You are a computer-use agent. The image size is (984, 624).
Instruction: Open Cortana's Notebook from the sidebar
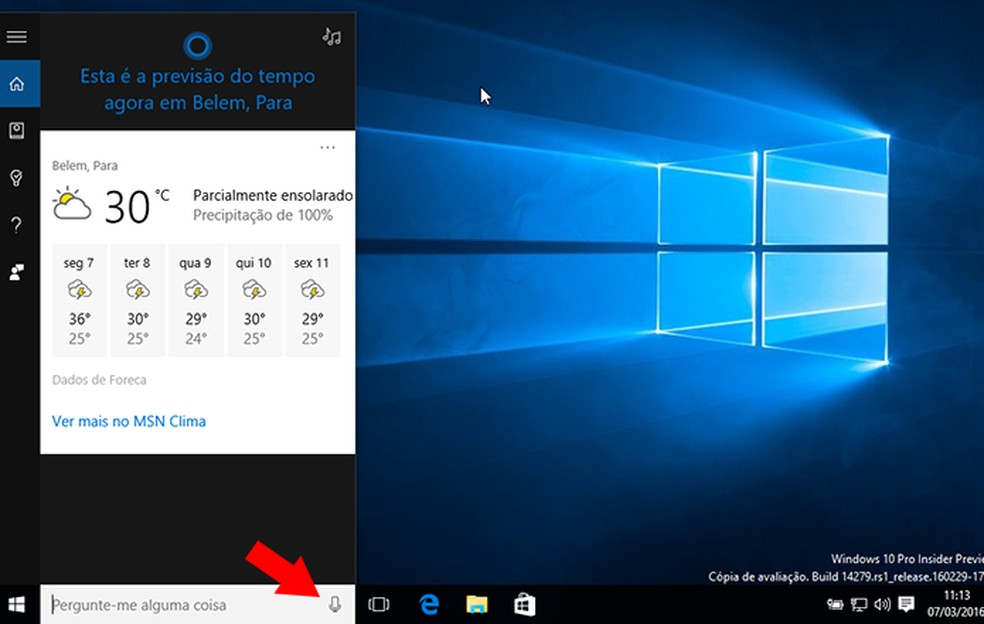(17, 130)
